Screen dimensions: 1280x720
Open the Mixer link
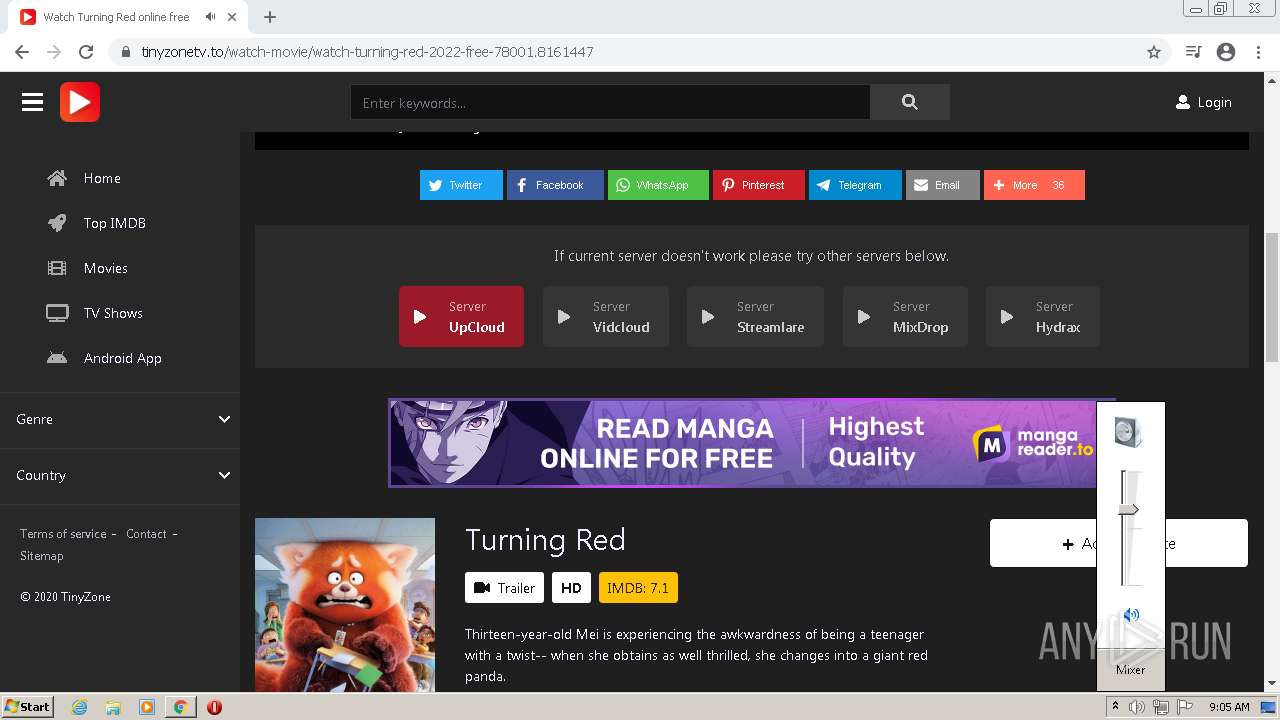pos(1130,670)
